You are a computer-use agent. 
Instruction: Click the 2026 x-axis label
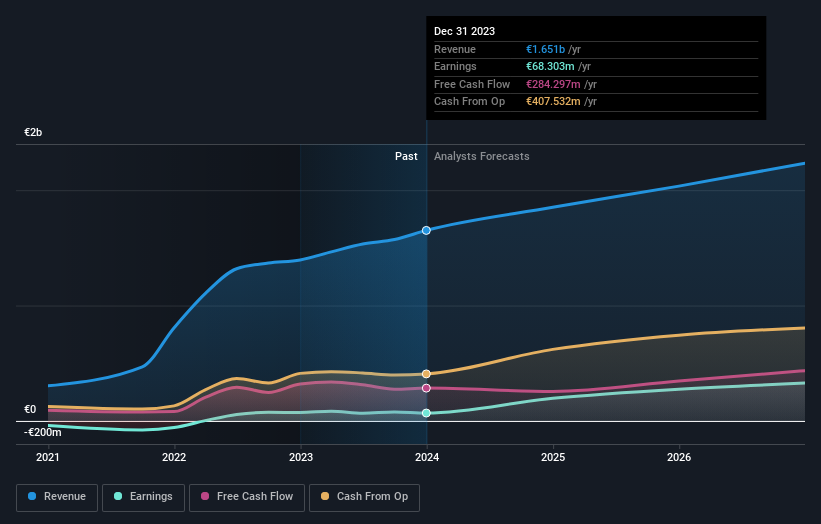[679, 457]
